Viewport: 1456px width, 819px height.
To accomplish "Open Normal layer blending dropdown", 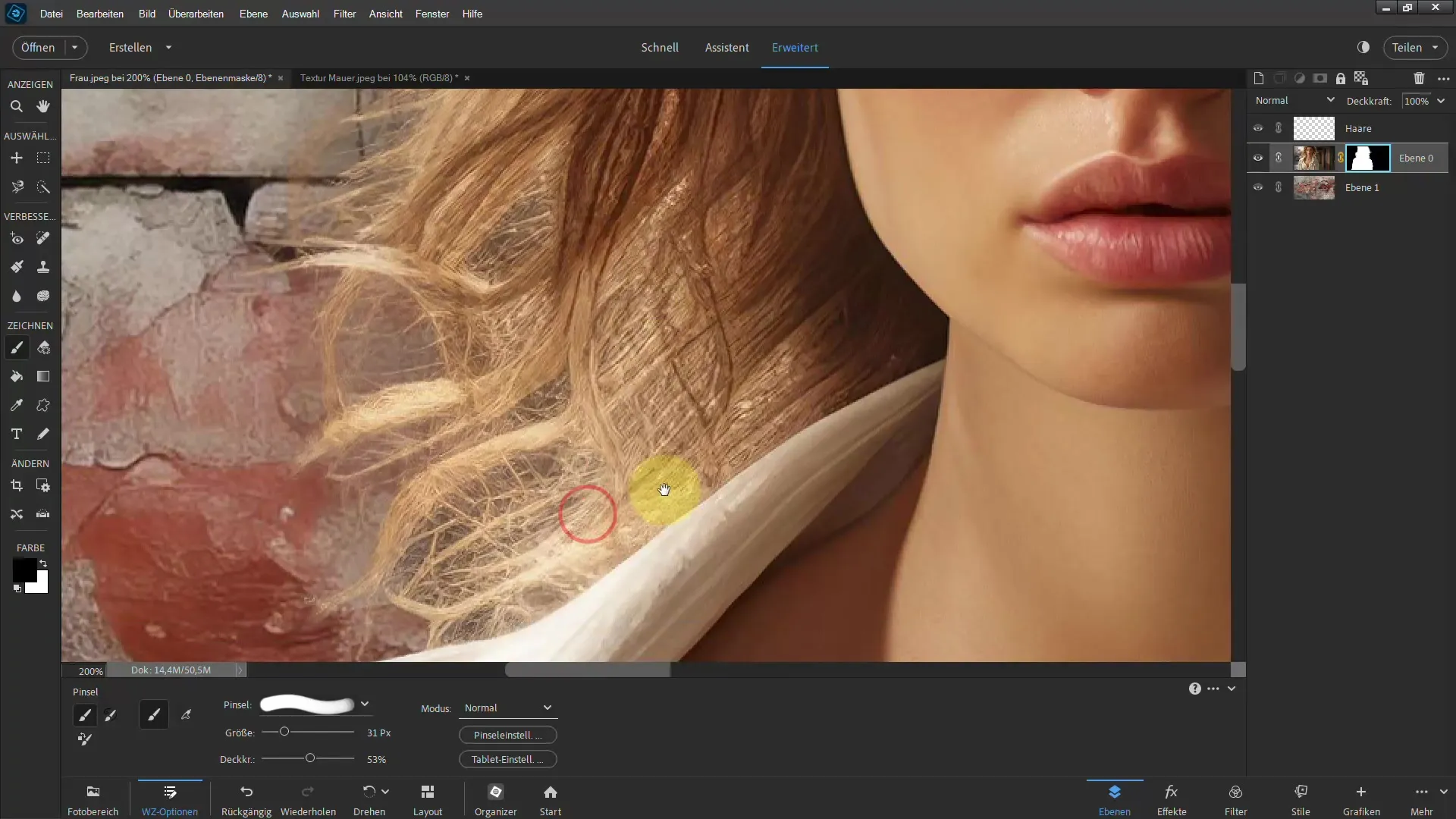I will coord(1295,99).
